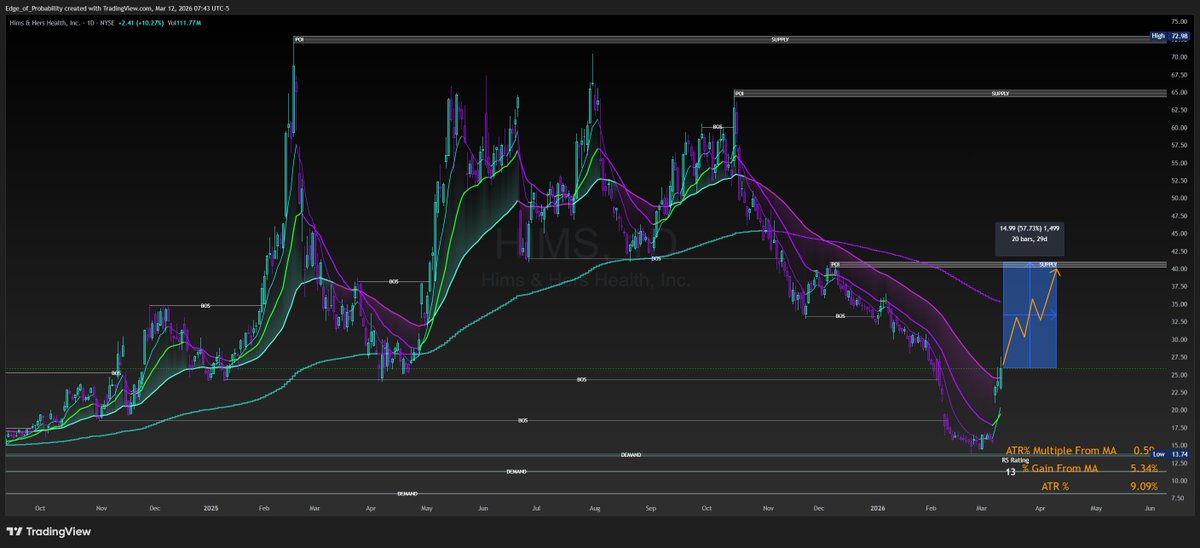Click the 'Jul' label on time axis
1200x548 pixels.
tap(537, 508)
